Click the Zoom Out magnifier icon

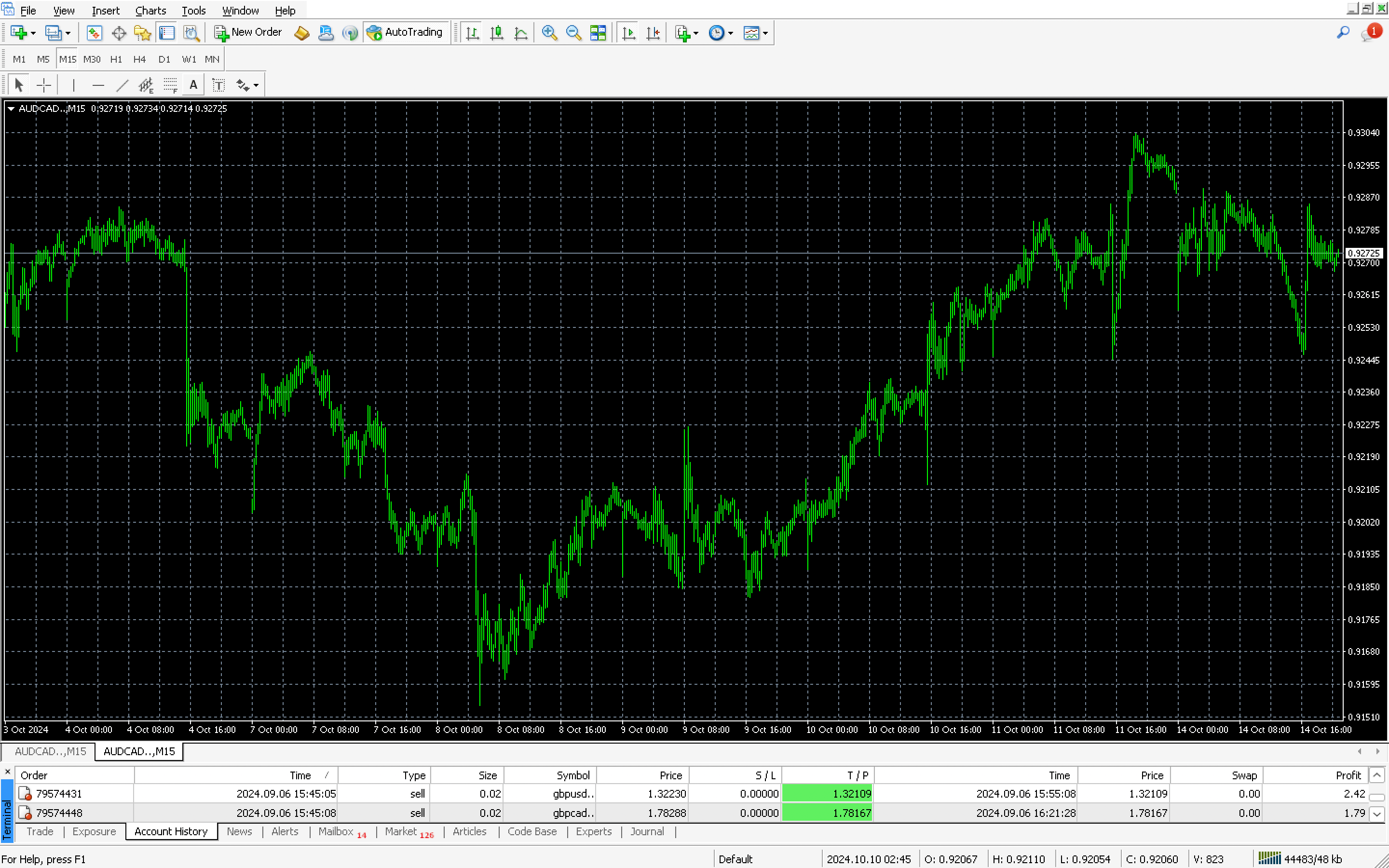[x=573, y=33]
